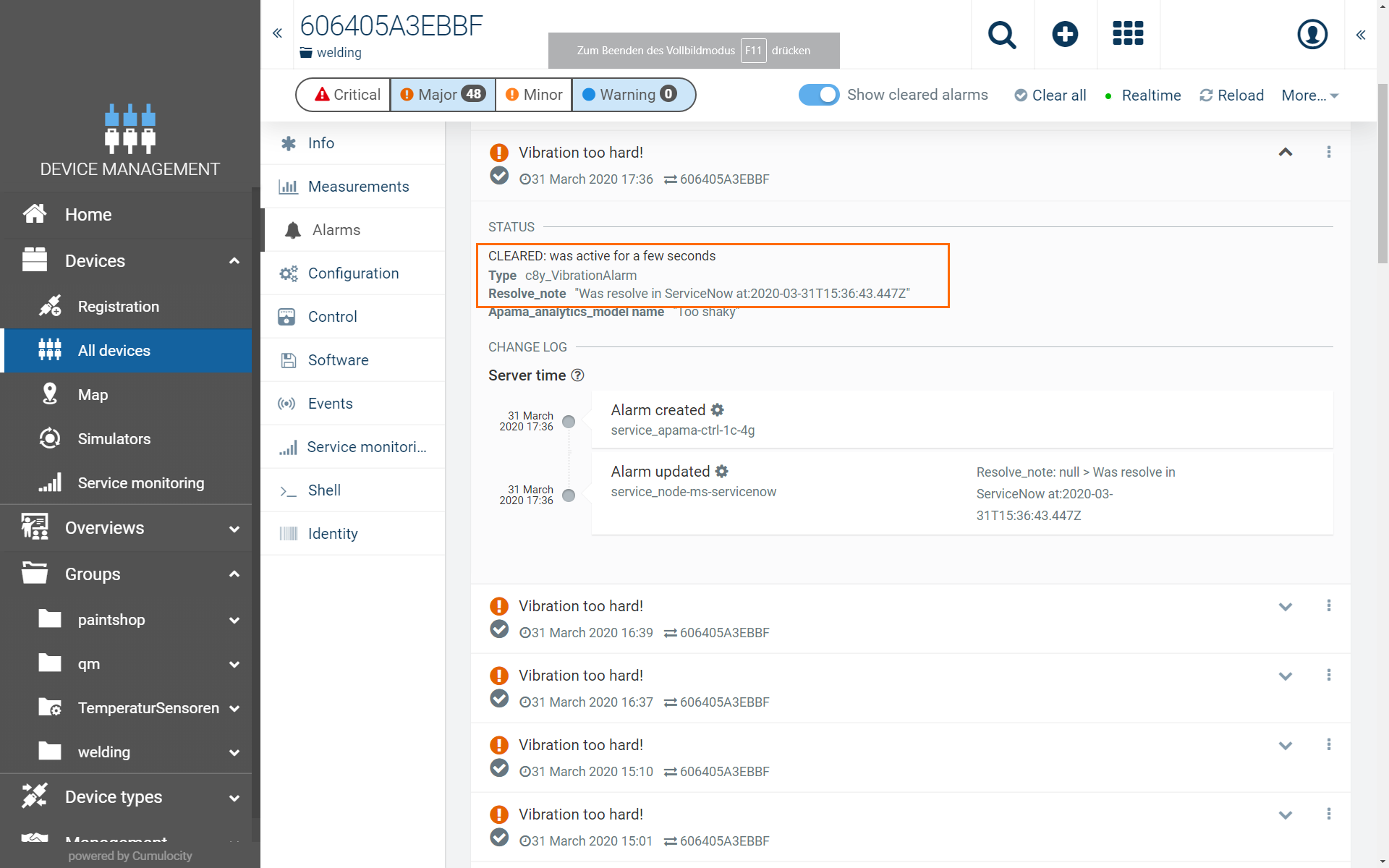
Task: Click the page vertical scrollbar
Action: click(x=1382, y=174)
